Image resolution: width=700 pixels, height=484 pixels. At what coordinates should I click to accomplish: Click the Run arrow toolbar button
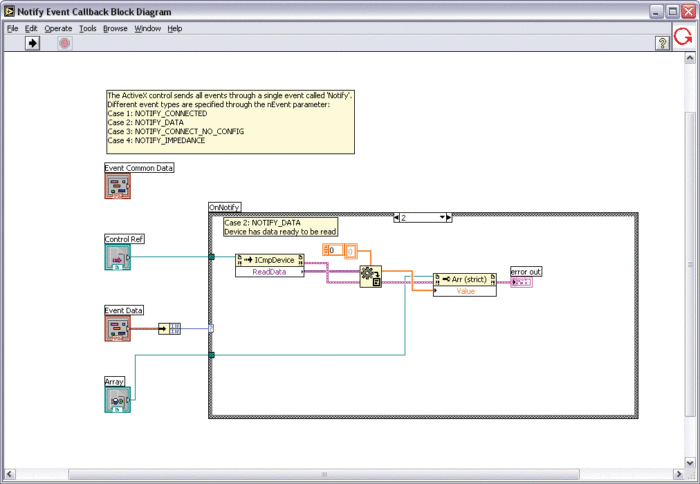pos(32,43)
